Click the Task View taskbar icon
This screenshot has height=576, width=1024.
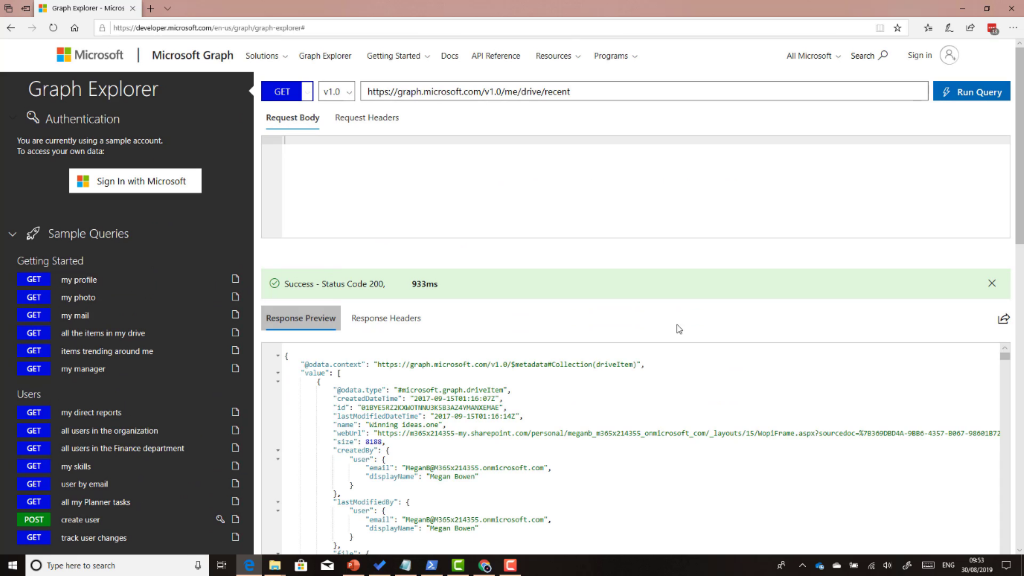(x=221, y=566)
